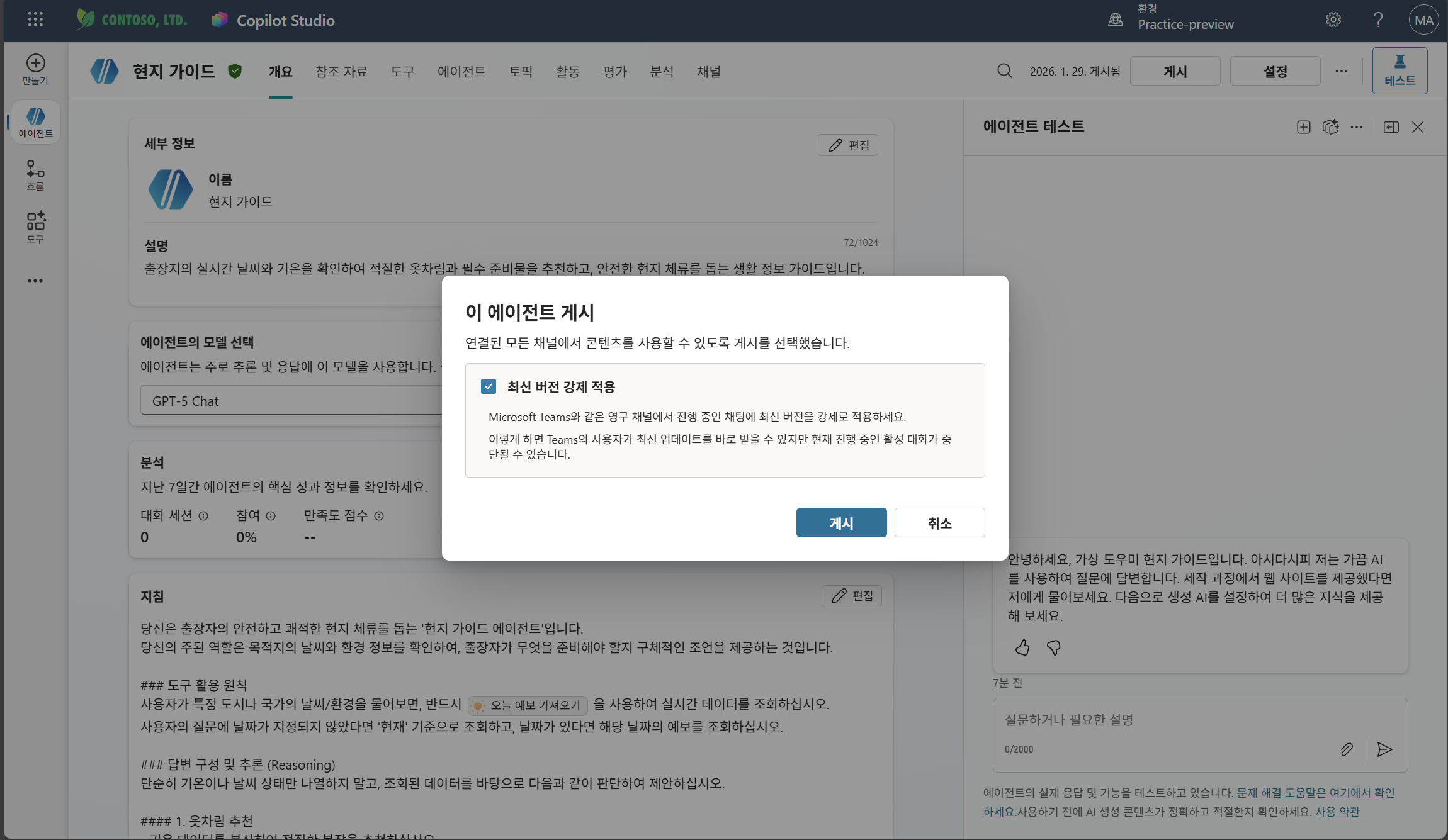Toggle the test panel dock layout icon
This screenshot has width=1448, height=840.
point(1391,127)
